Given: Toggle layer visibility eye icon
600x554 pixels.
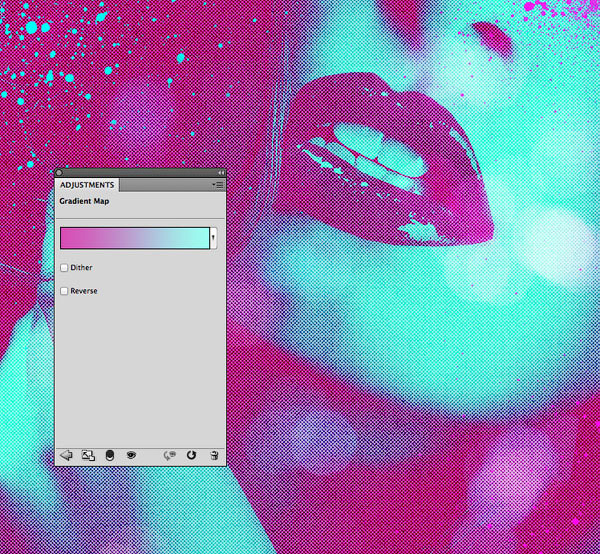Looking at the screenshot, I should point(131,455).
